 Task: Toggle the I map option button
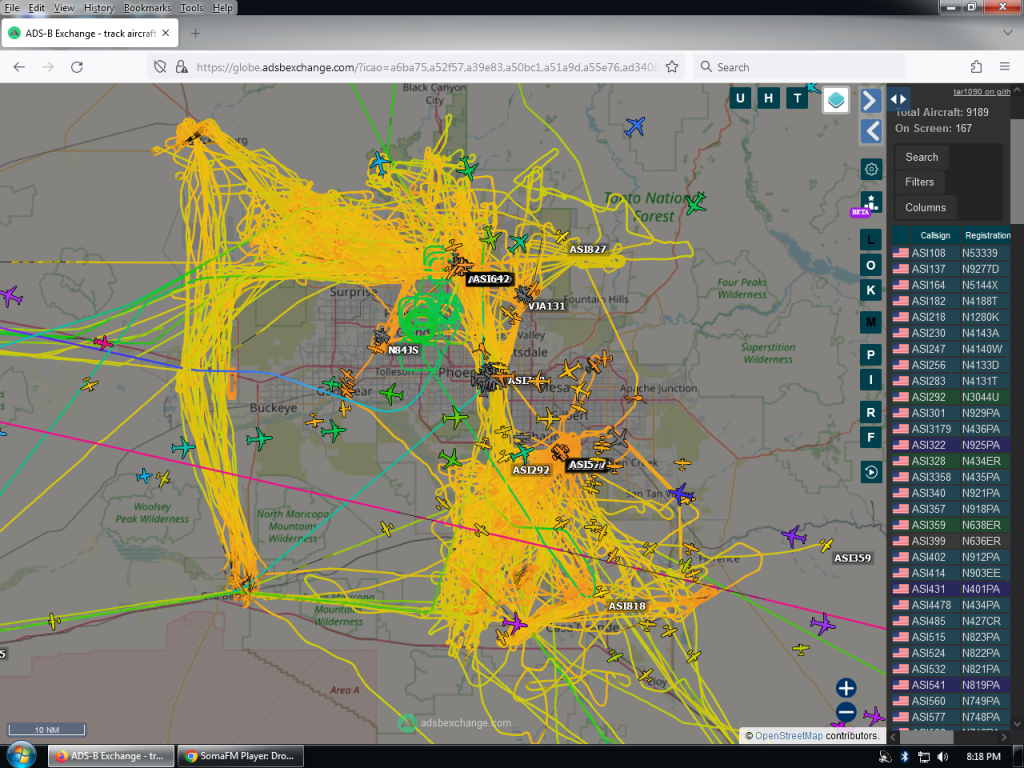(871, 379)
